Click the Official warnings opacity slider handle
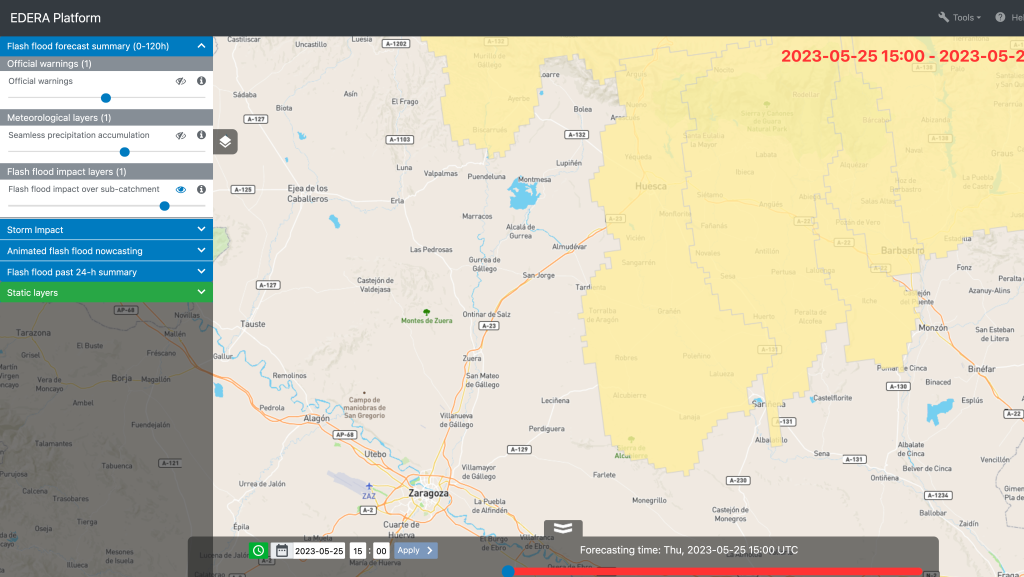1024x577 pixels. [105, 98]
